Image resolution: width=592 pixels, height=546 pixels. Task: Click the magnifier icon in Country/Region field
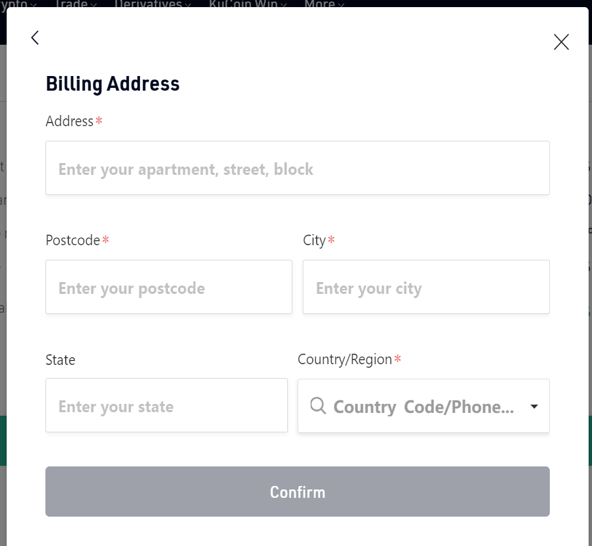click(x=318, y=406)
